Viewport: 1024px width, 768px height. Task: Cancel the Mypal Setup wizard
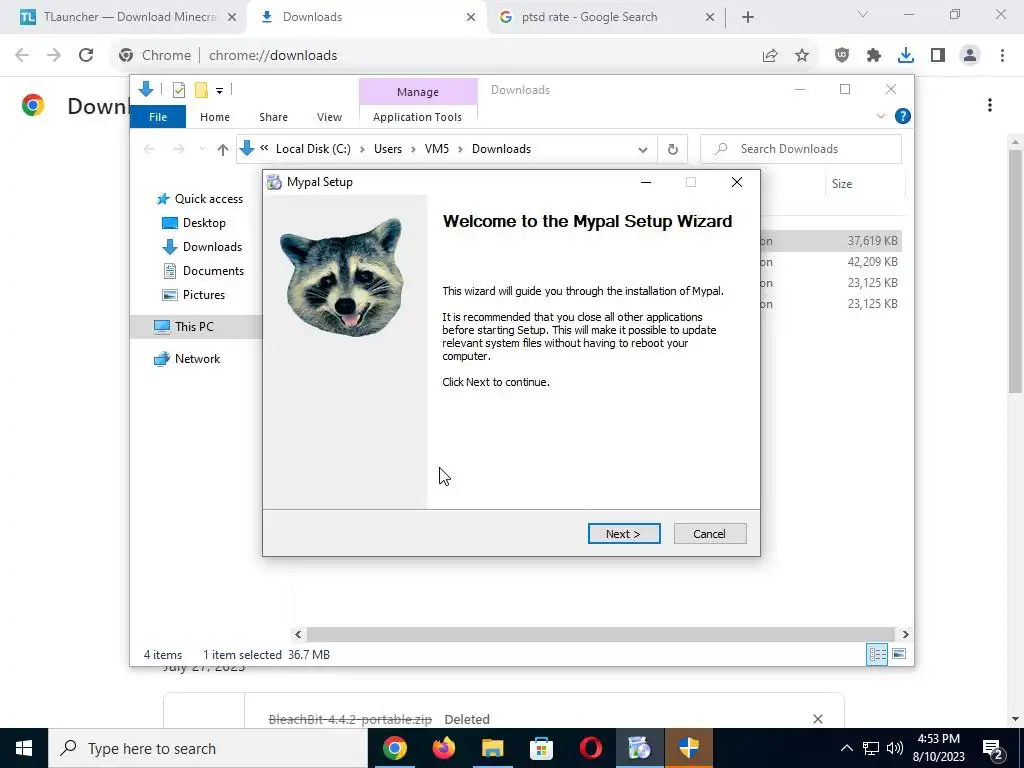pyautogui.click(x=709, y=534)
